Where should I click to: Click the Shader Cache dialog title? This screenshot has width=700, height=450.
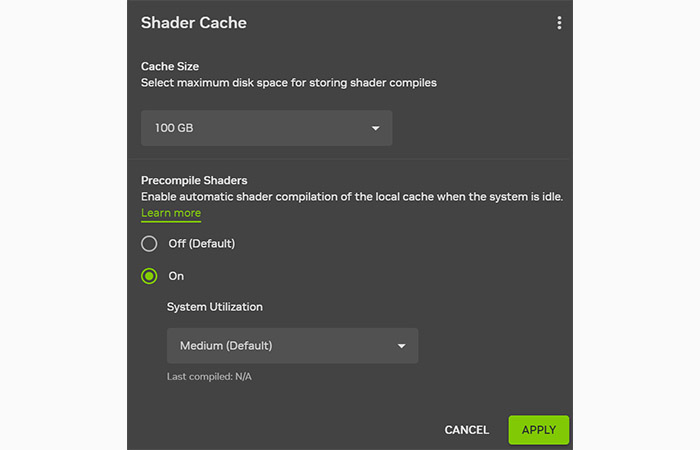pos(193,22)
